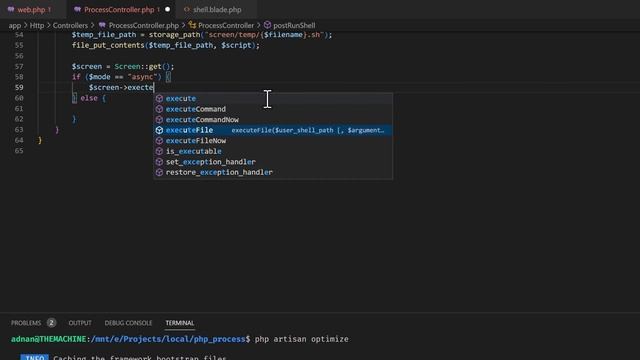Click 'Screen::get()' call on line 57

click(x=142, y=67)
